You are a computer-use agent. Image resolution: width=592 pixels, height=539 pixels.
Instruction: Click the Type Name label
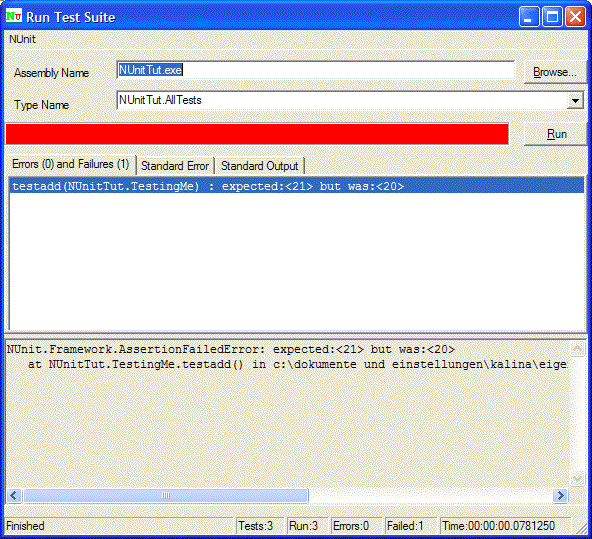[x=42, y=105]
